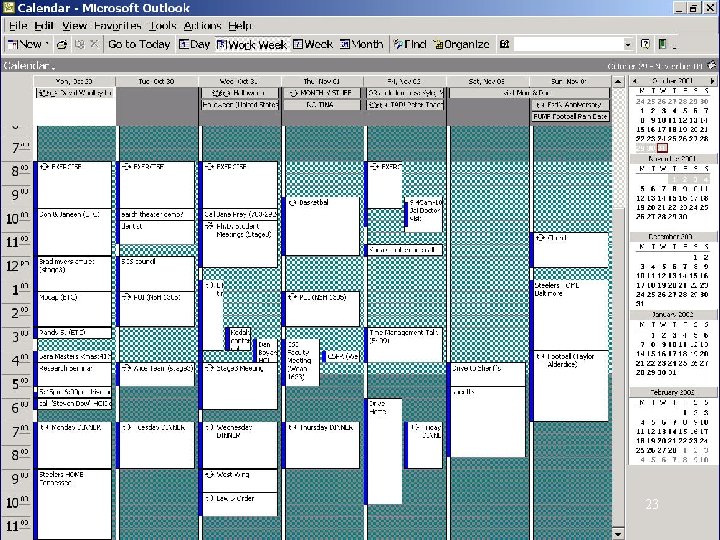Click the Move to Folder icon
720x540 pixels.
pos(80,45)
